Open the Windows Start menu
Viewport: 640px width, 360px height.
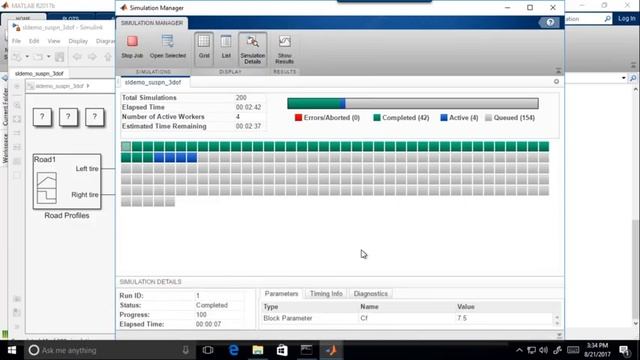tap(12, 350)
